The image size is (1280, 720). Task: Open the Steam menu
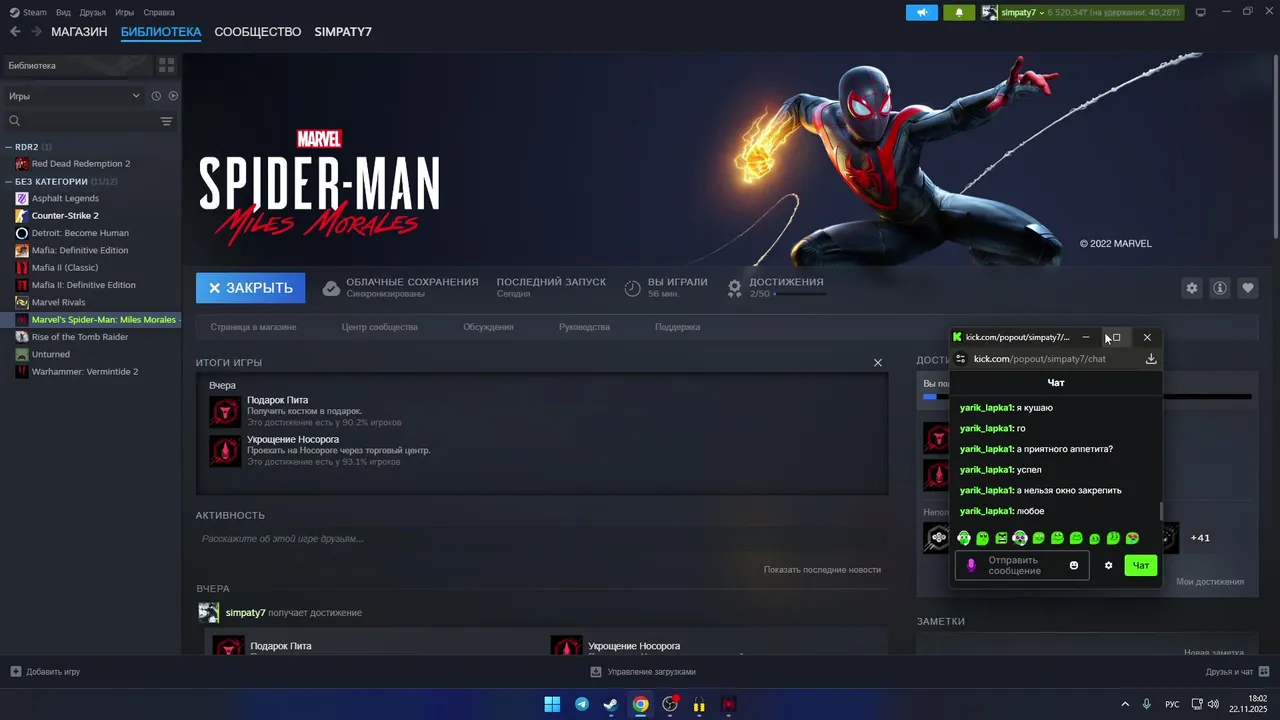28,12
